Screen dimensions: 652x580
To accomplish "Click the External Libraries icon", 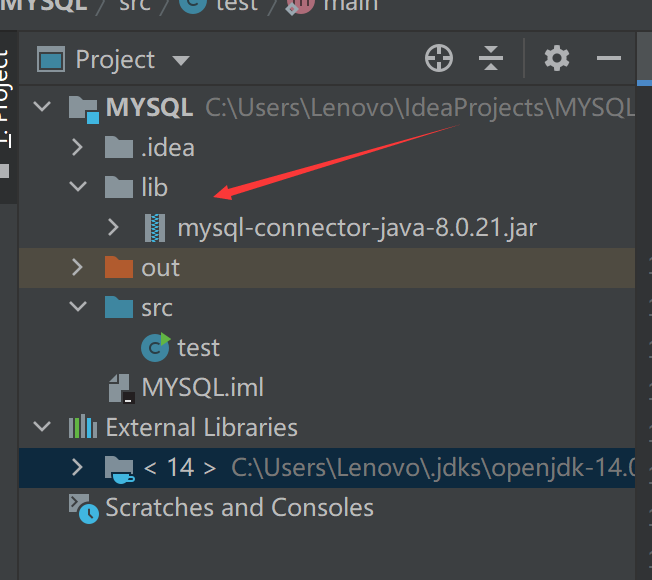I will point(82,428).
